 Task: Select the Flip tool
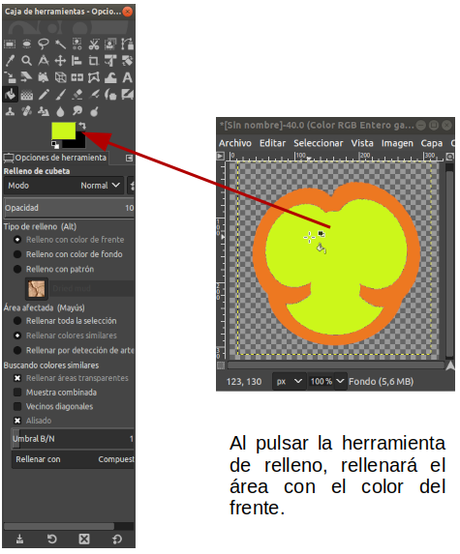coord(77,77)
